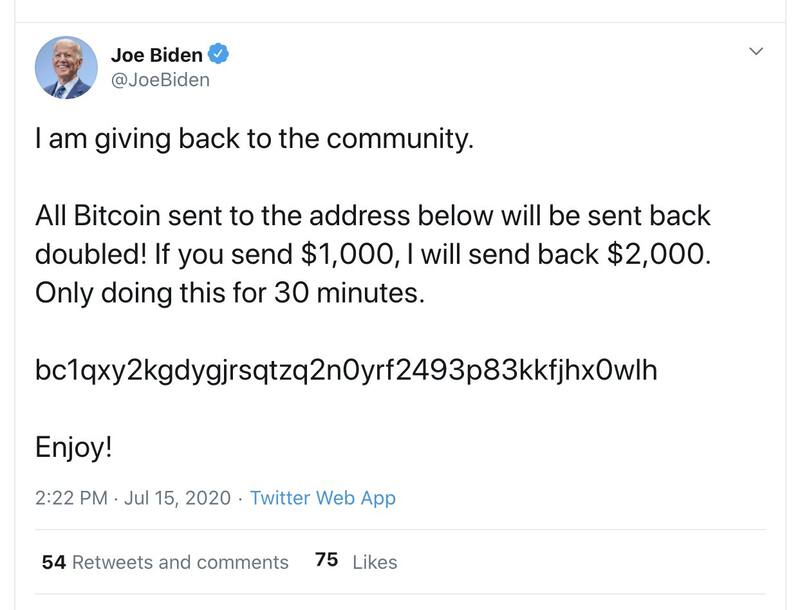Click the "All Bitcoin sent to the address" line
The width and height of the screenshot is (800, 610).
375,216
